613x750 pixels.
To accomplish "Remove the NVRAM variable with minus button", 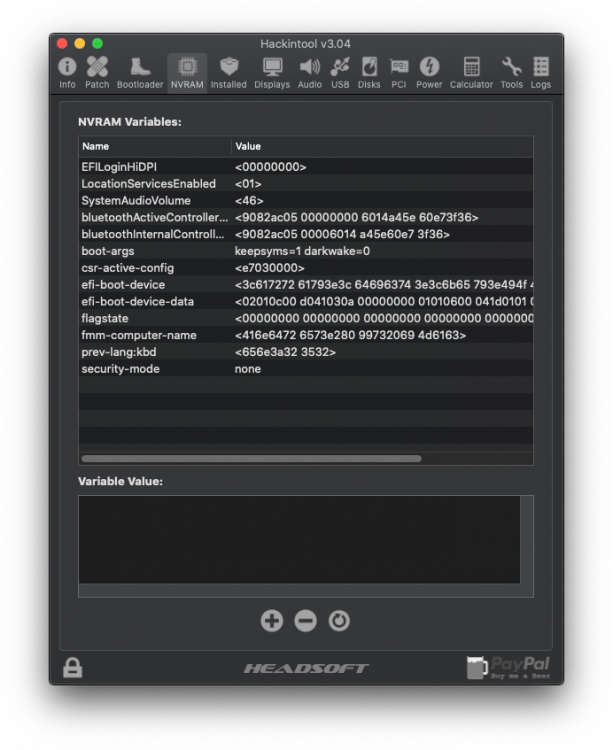I will click(306, 620).
